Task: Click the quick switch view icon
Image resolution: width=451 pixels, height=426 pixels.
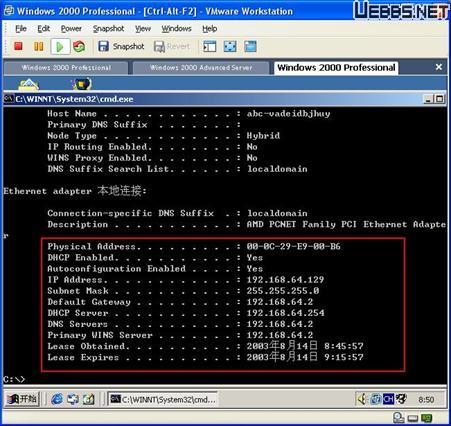Action: tap(250, 46)
